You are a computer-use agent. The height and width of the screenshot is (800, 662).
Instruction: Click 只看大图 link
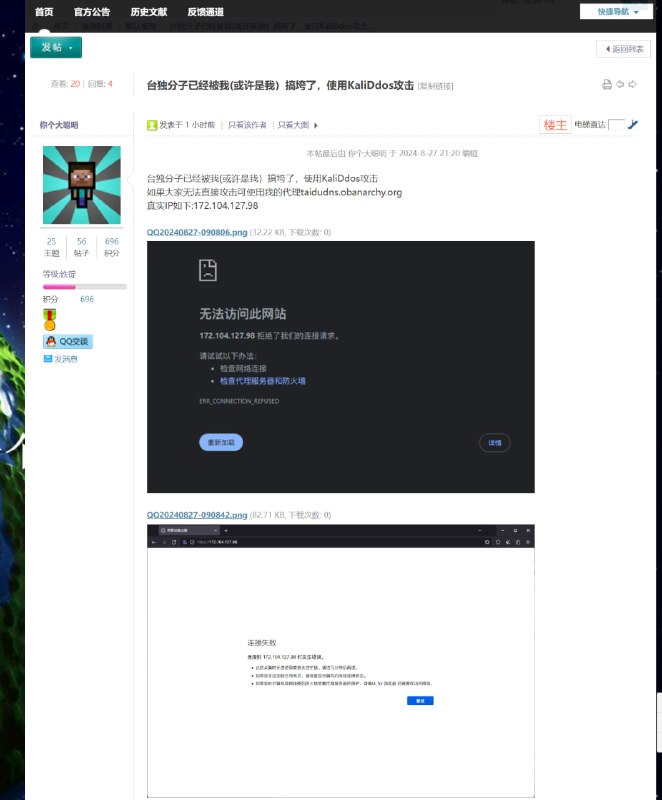click(293, 125)
